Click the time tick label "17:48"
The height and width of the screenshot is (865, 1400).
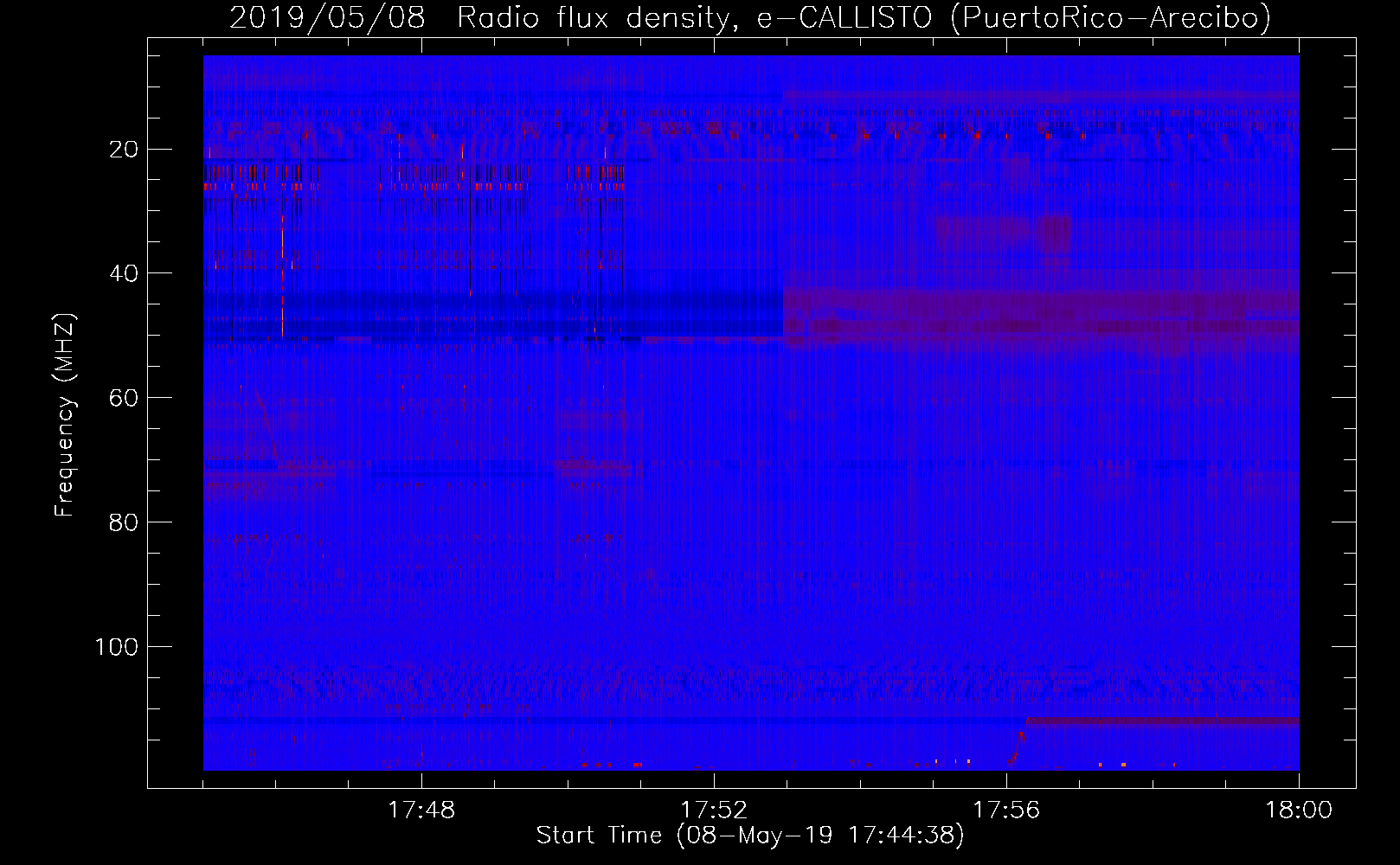[421, 811]
